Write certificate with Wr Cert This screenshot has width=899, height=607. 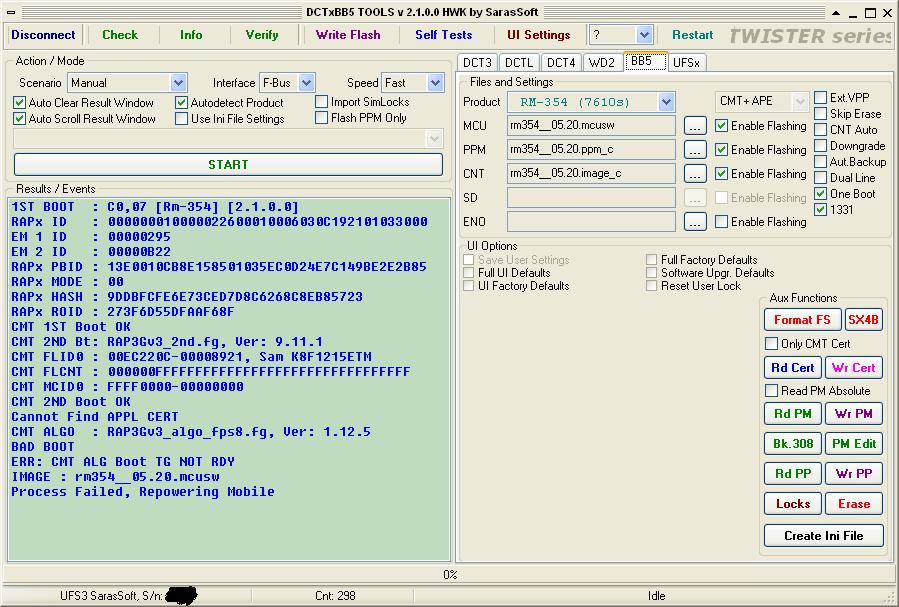coord(854,367)
